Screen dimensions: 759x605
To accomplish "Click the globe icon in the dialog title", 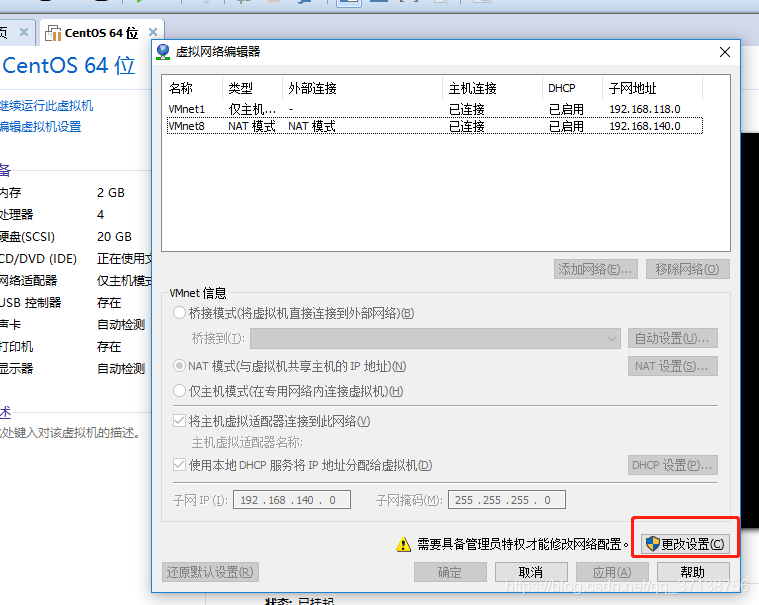I will pos(163,52).
